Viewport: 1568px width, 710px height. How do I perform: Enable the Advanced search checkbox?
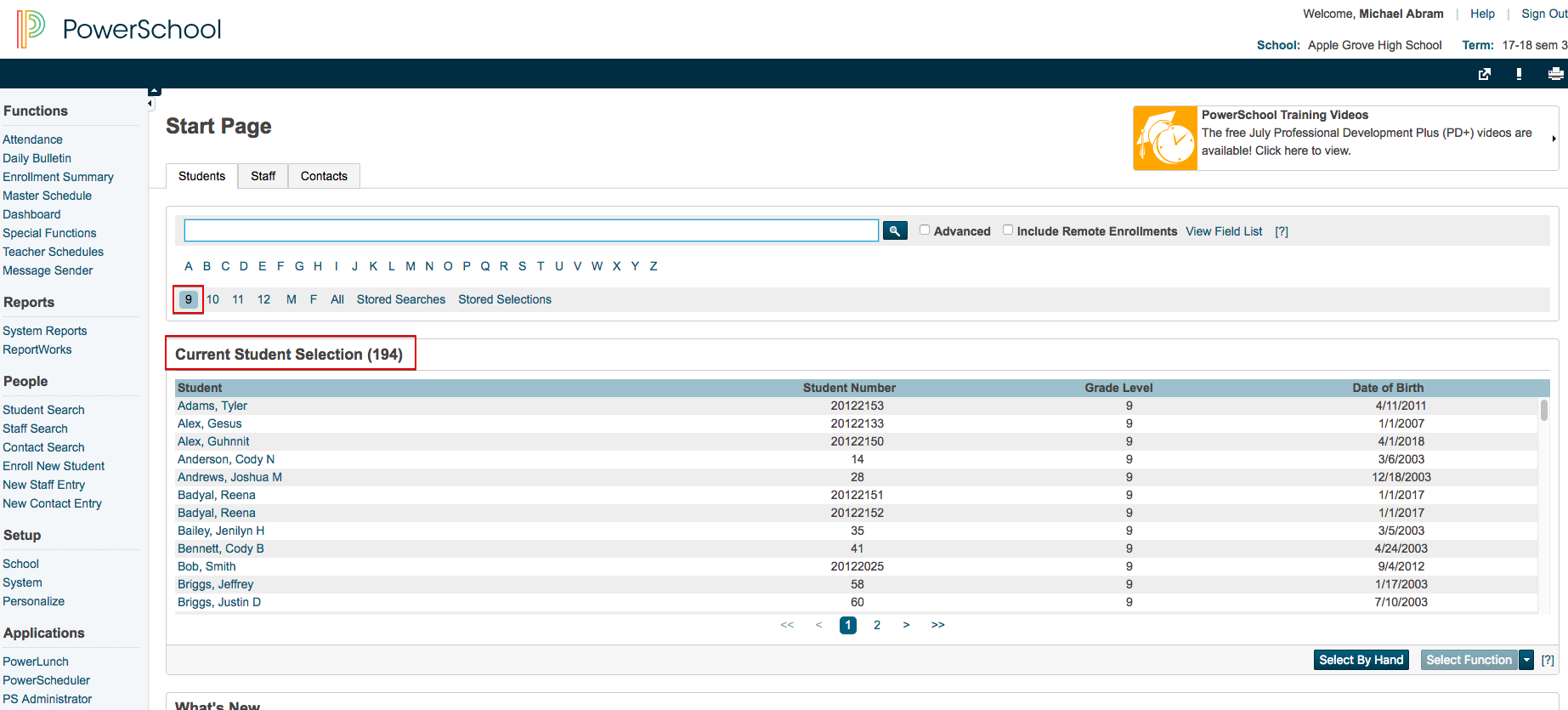pos(925,230)
